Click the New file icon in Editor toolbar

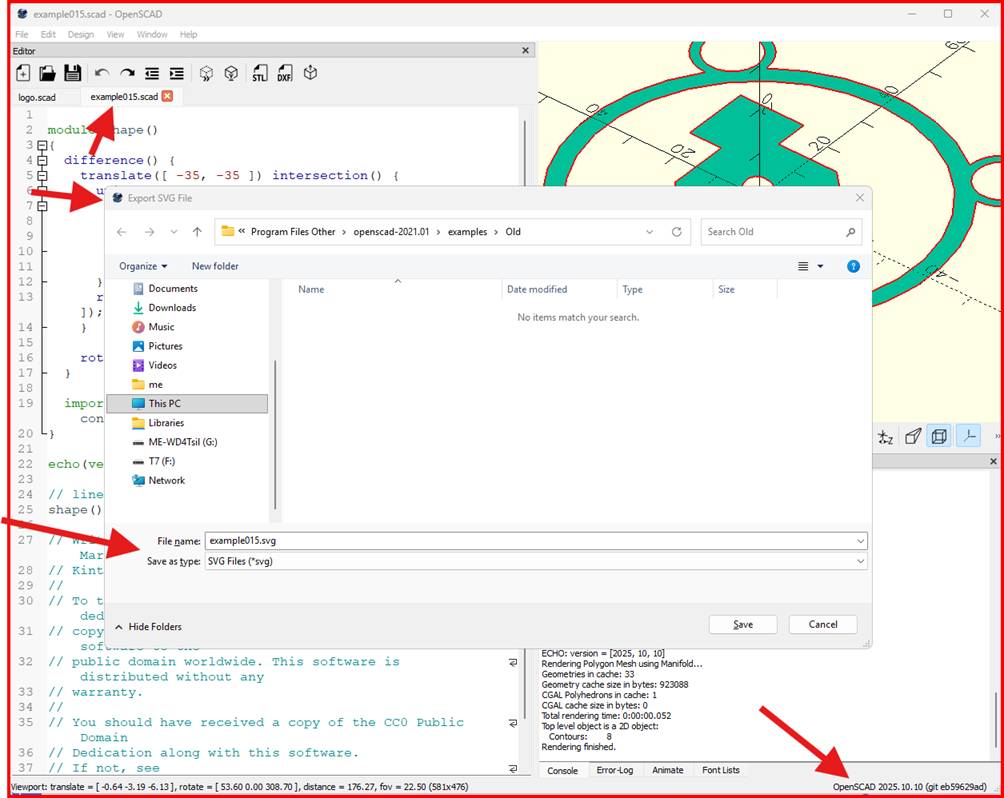tap(22, 73)
